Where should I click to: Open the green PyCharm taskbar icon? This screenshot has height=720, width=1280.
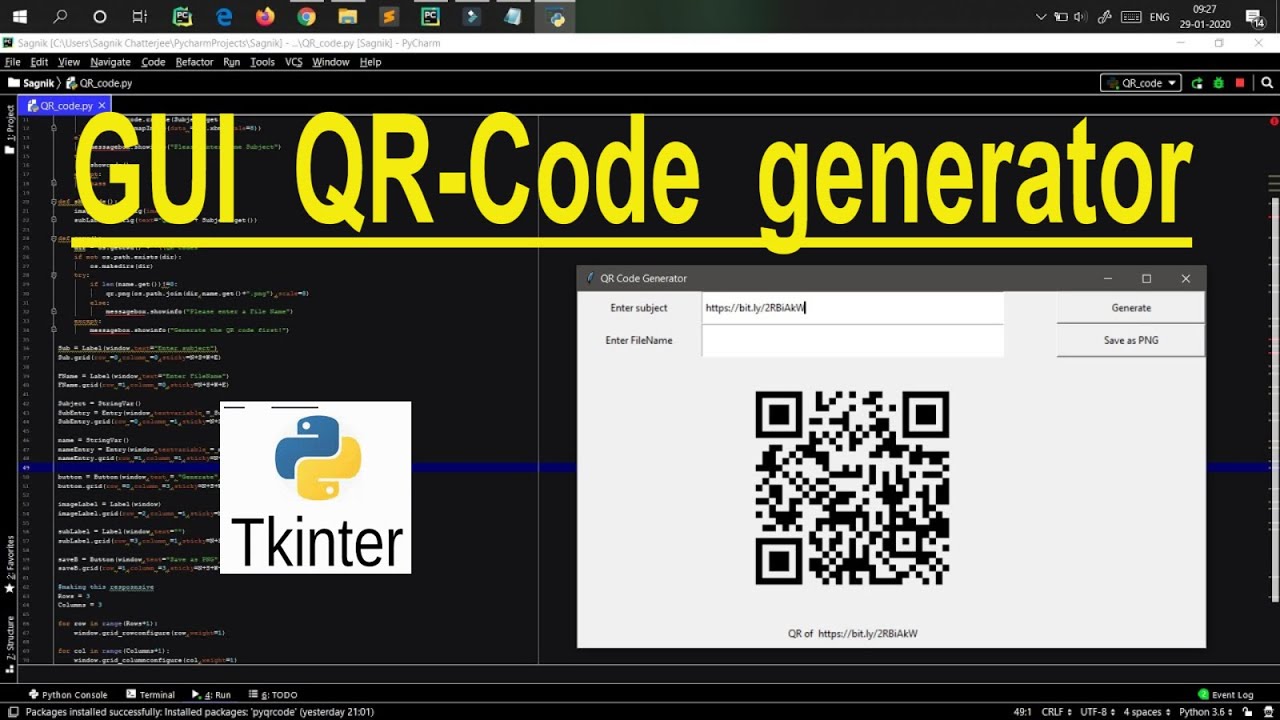pyautogui.click(x=182, y=17)
